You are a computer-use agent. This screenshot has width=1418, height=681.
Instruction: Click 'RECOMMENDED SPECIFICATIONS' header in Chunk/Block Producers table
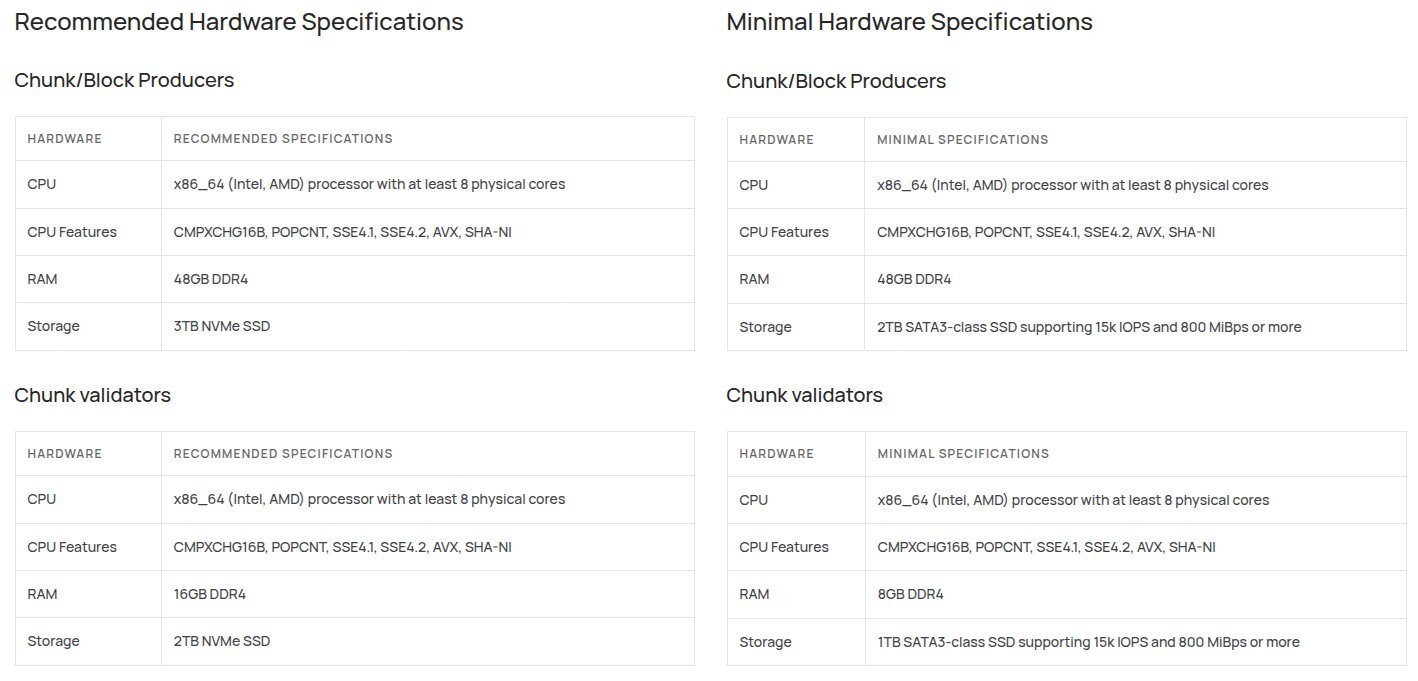(283, 139)
